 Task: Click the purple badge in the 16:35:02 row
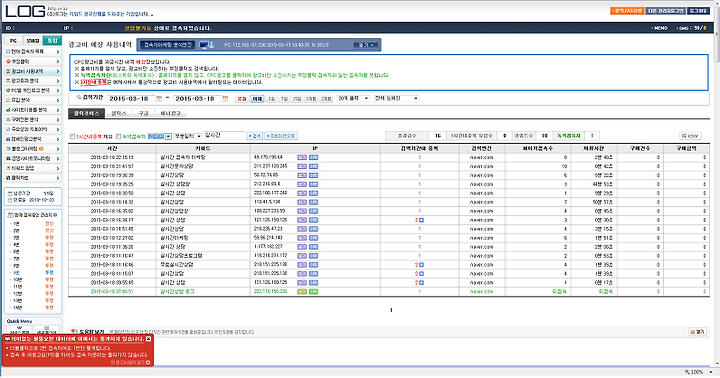coord(302,211)
